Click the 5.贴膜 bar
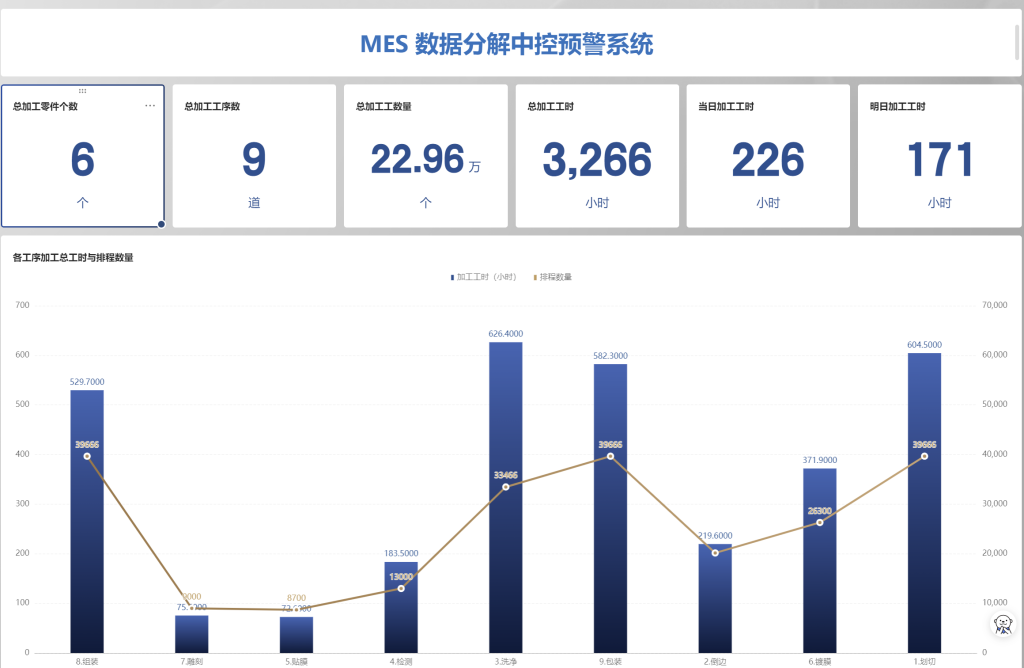1024x668 pixels. coord(296,635)
